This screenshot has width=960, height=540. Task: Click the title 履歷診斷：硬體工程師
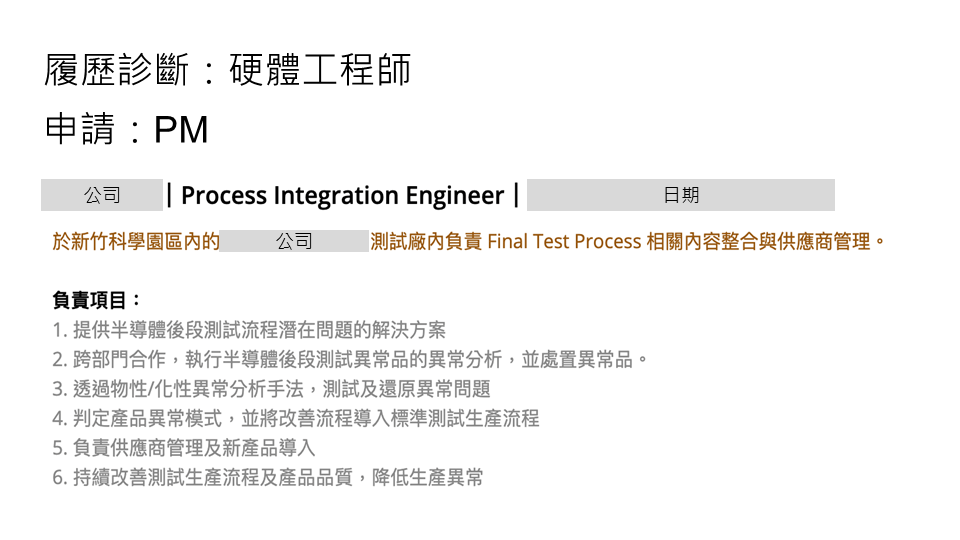pyautogui.click(x=227, y=70)
